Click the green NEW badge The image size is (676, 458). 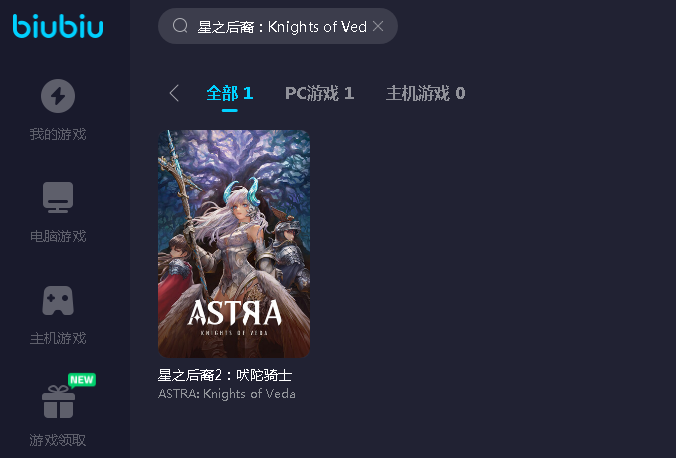coord(81,380)
